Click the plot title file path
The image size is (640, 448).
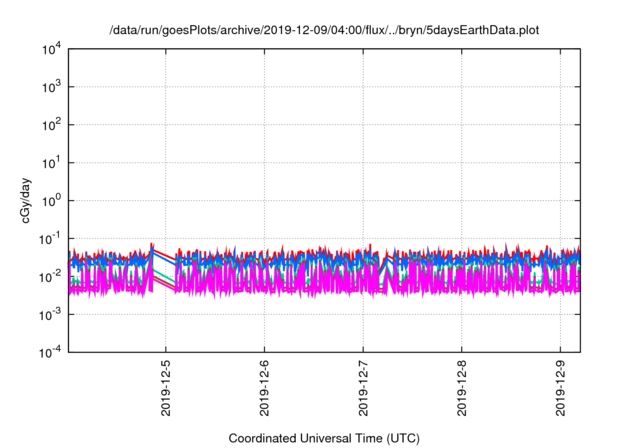[x=324, y=31]
